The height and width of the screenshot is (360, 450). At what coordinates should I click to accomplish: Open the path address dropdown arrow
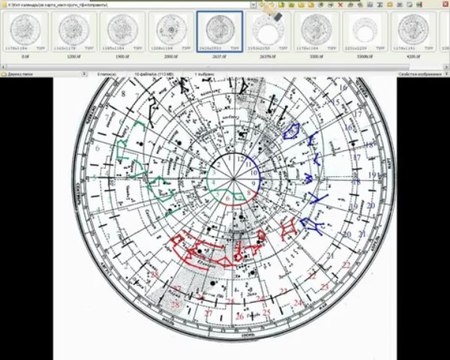[253, 5]
